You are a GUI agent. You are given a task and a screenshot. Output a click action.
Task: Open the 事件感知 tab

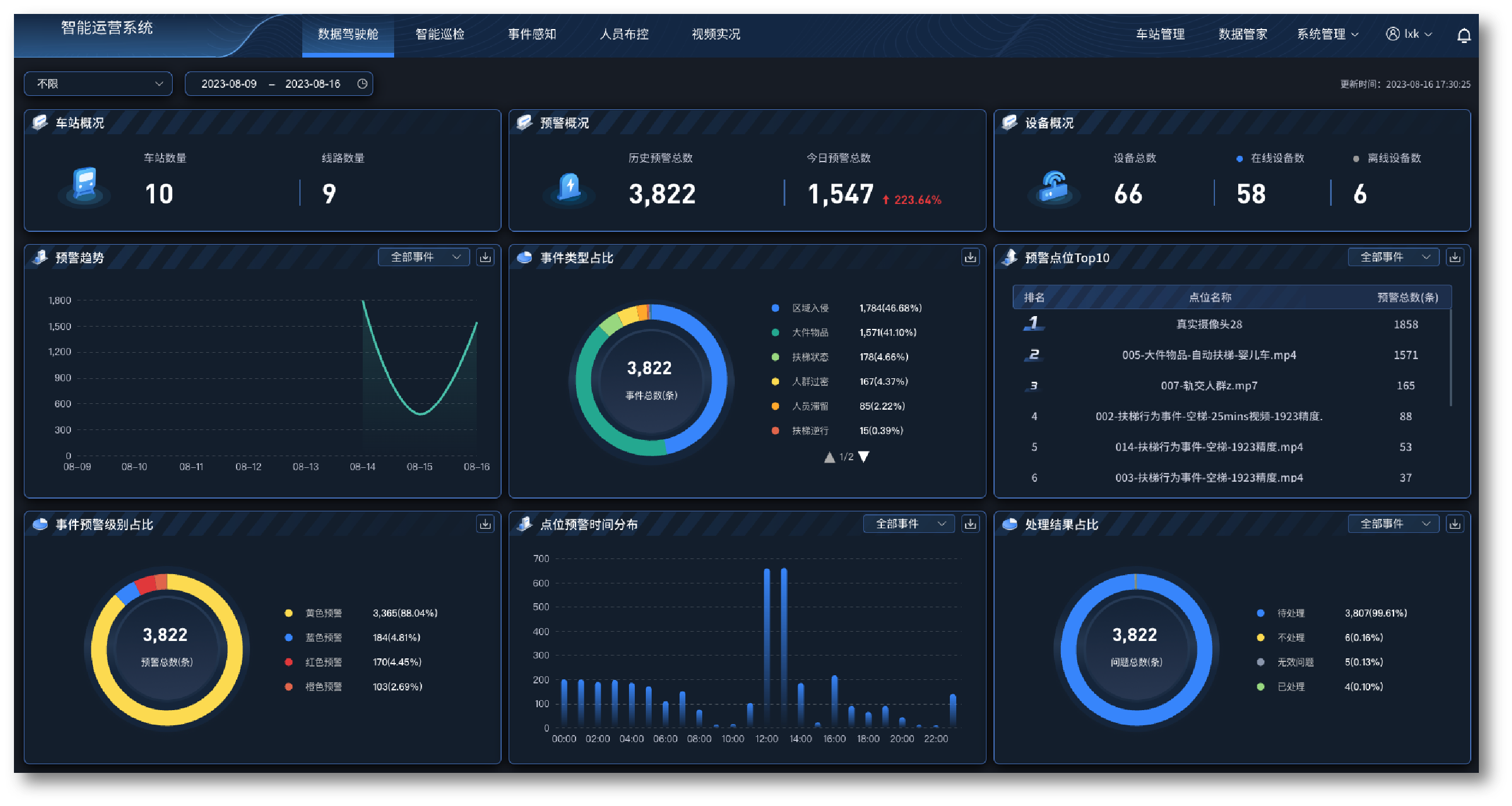point(532,34)
